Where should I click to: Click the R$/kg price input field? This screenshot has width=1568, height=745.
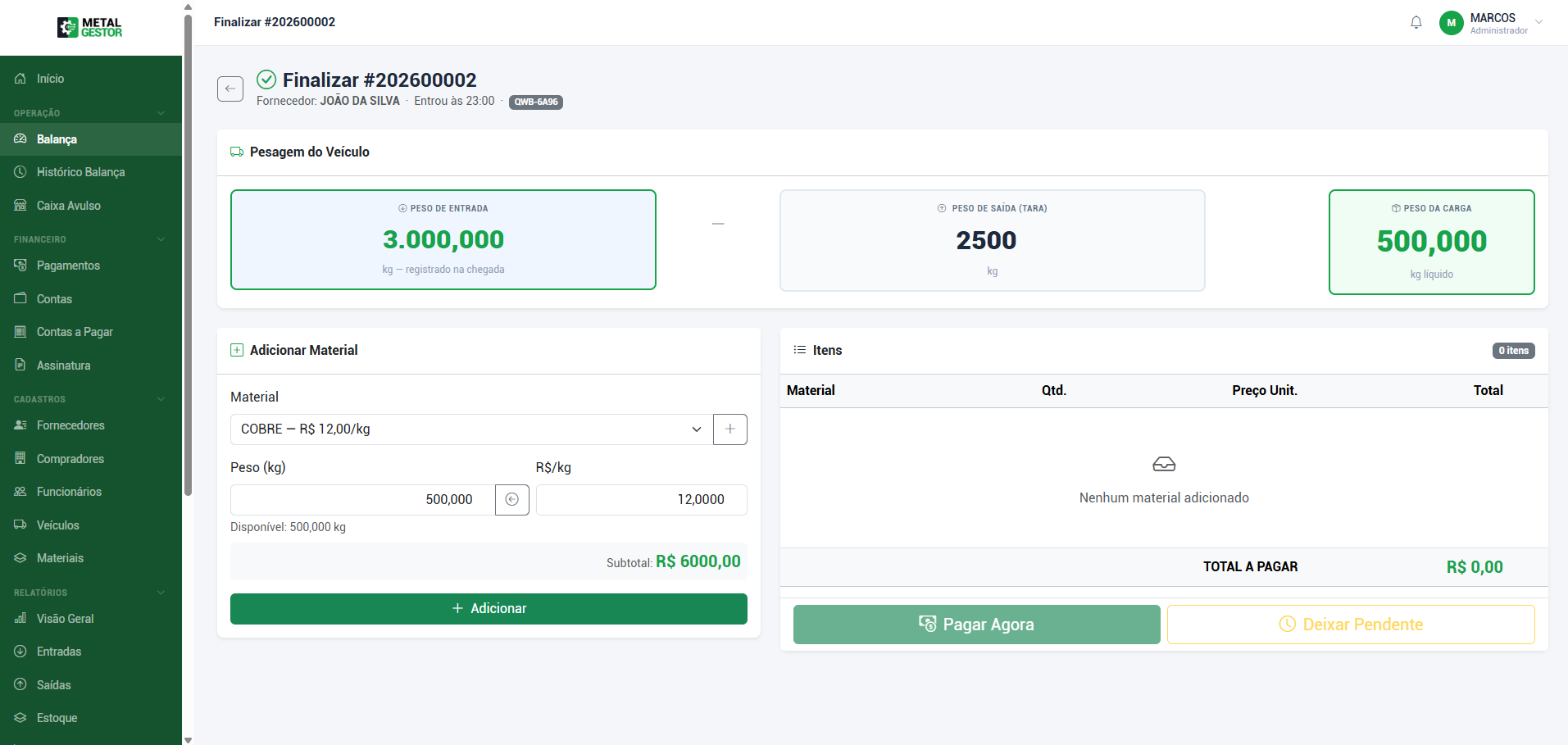(641, 500)
